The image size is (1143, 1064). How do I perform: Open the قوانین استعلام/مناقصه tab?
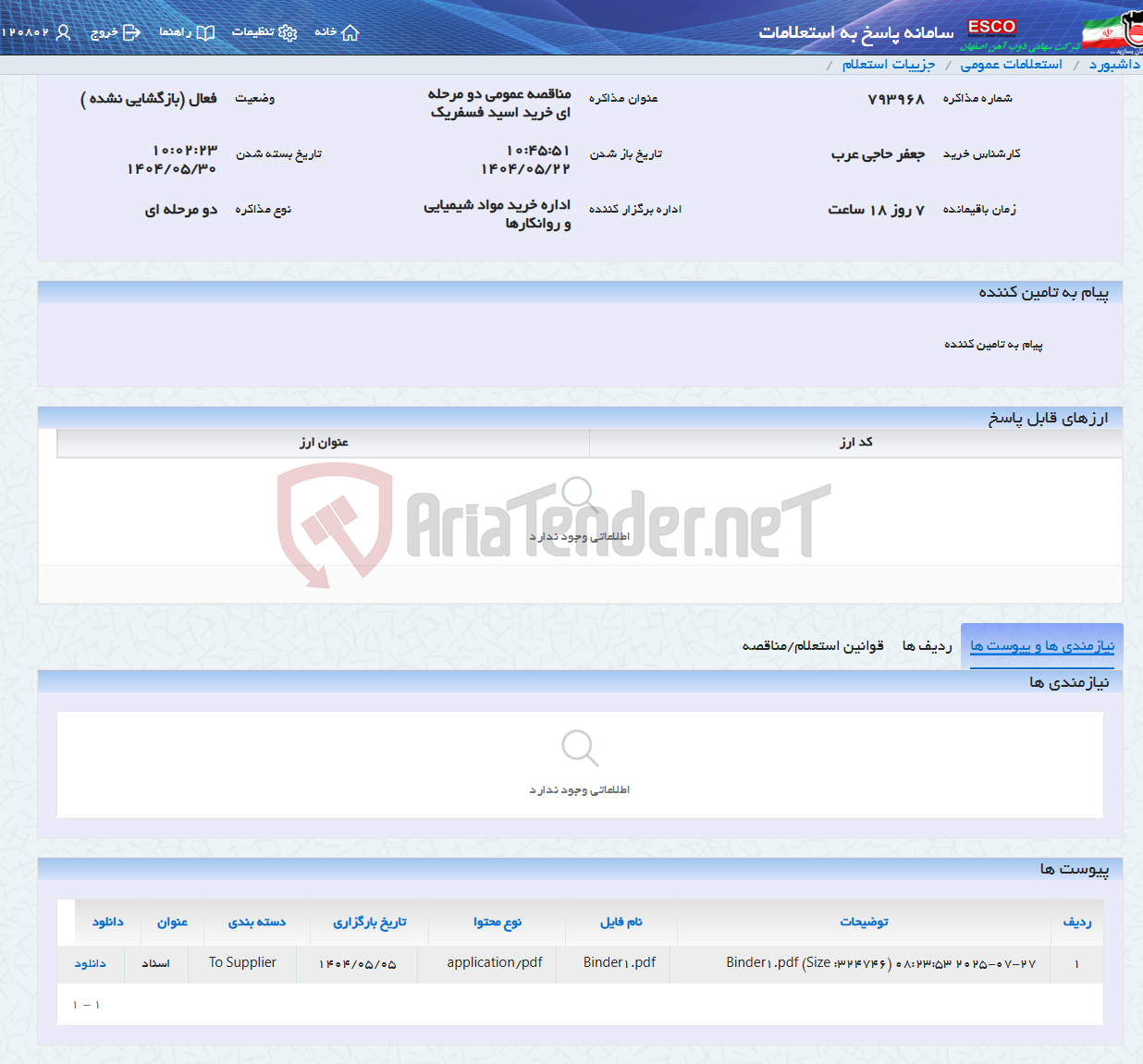[823, 646]
